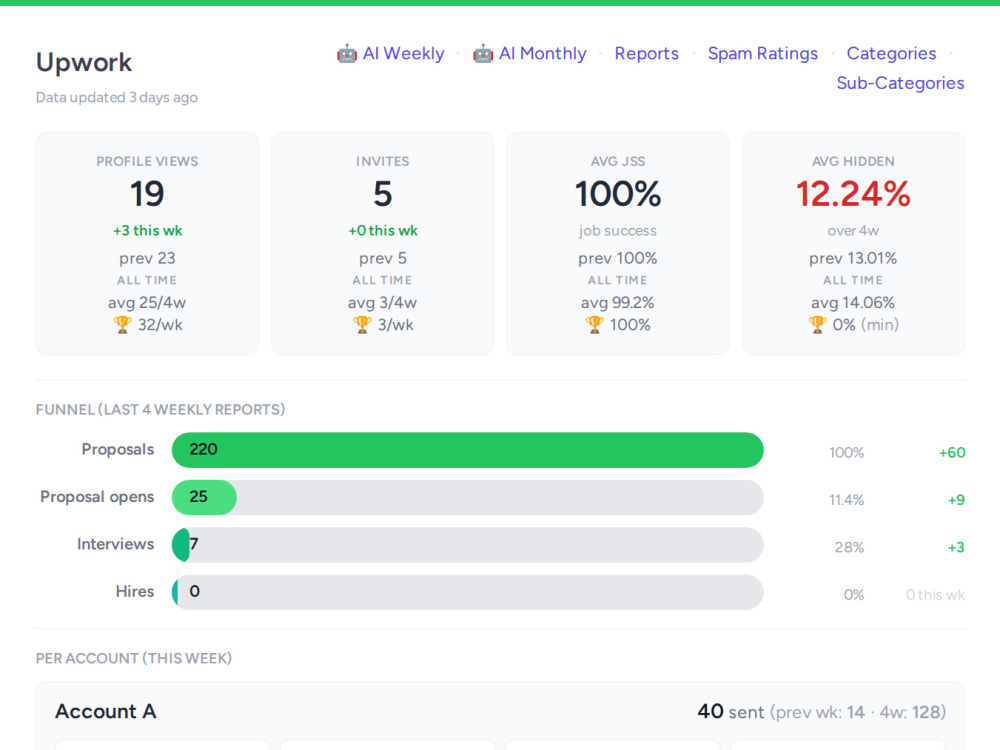Click the +60 change for Proposals
This screenshot has width=1000, height=750.
tap(952, 453)
